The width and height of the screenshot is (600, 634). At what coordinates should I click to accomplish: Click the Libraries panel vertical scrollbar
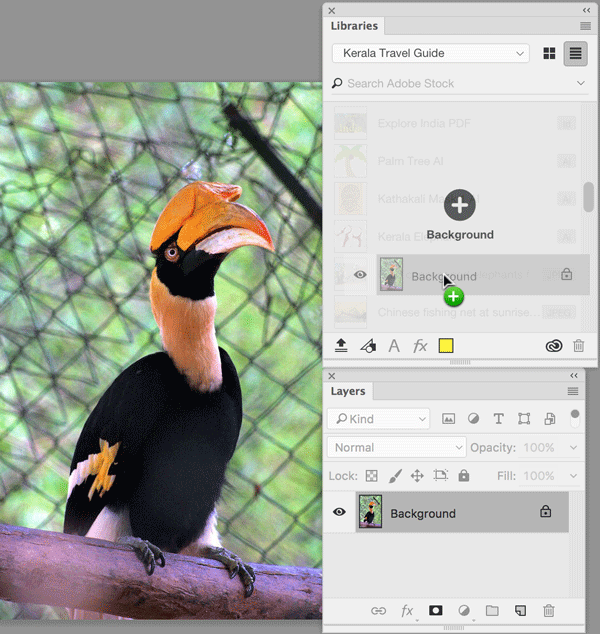588,197
